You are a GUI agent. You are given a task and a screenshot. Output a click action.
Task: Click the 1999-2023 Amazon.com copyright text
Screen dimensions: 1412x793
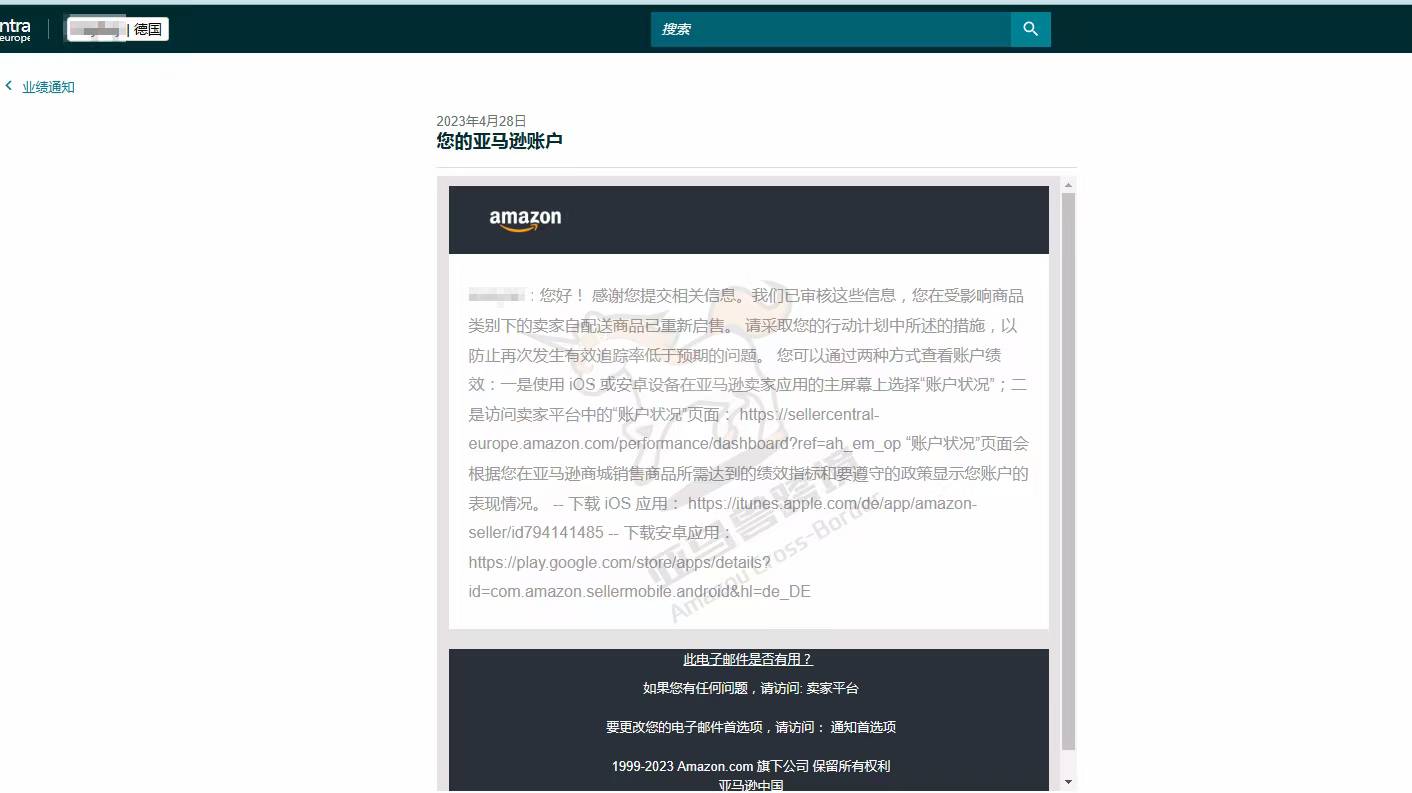[x=750, y=767]
